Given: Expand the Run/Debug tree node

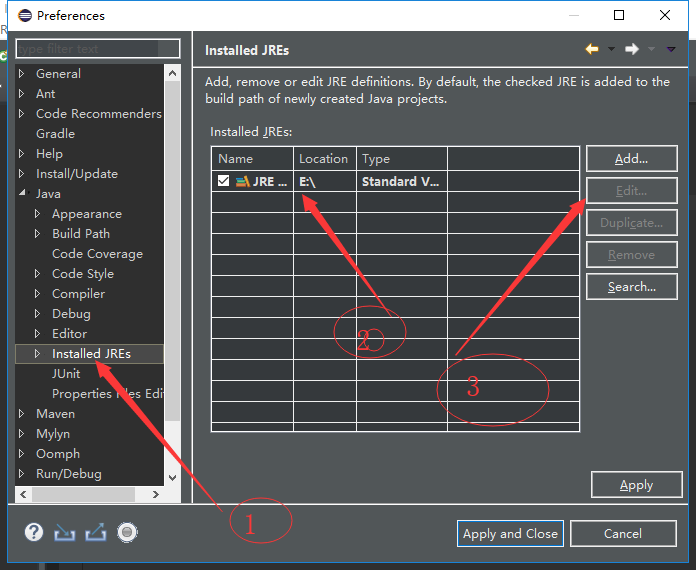Looking at the screenshot, I should [21, 473].
